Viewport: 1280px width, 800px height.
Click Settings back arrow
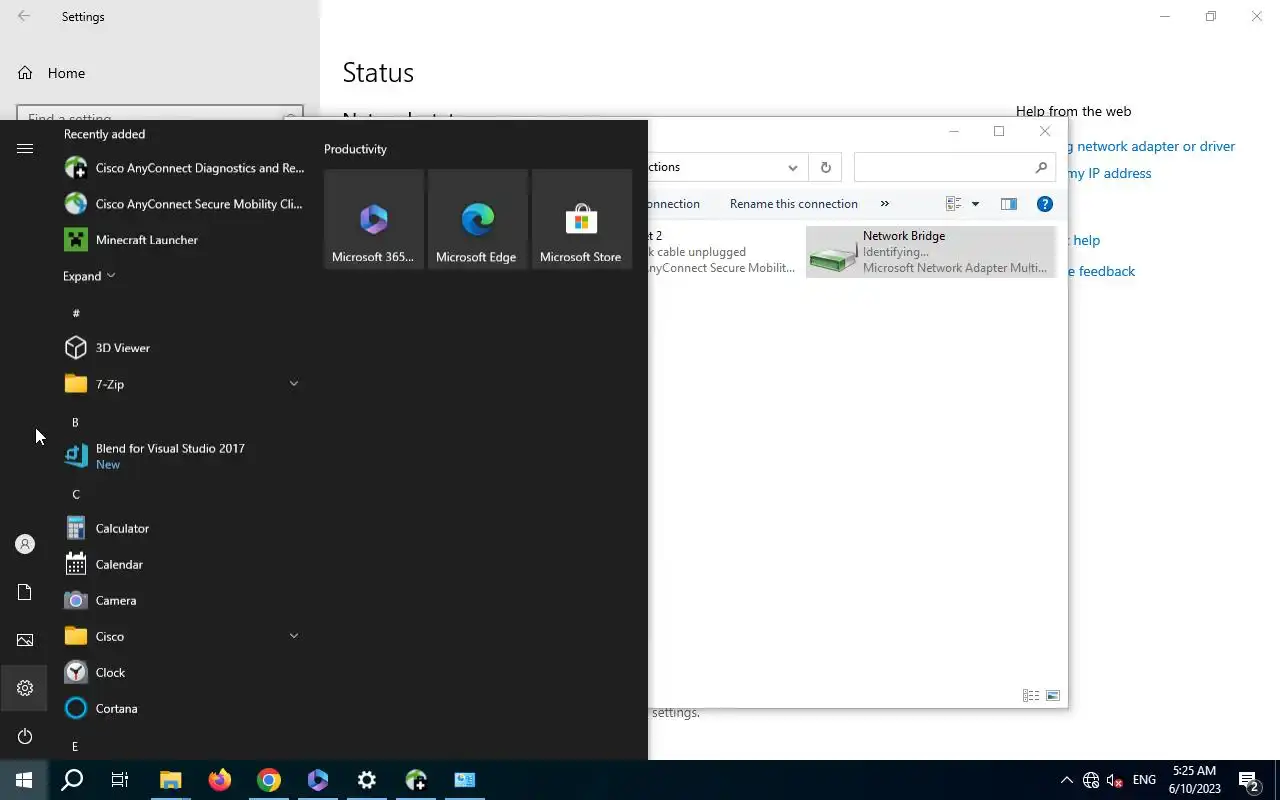pyautogui.click(x=24, y=16)
